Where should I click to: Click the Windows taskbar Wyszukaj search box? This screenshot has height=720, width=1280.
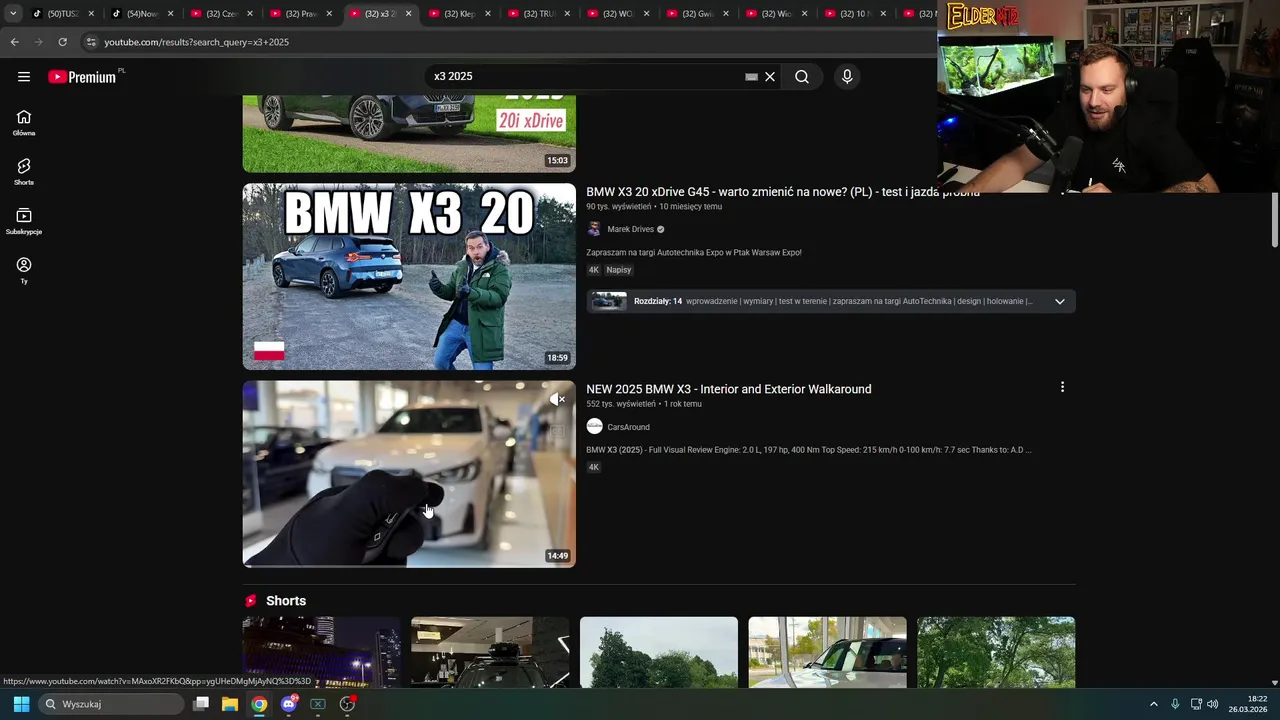pyautogui.click(x=111, y=704)
